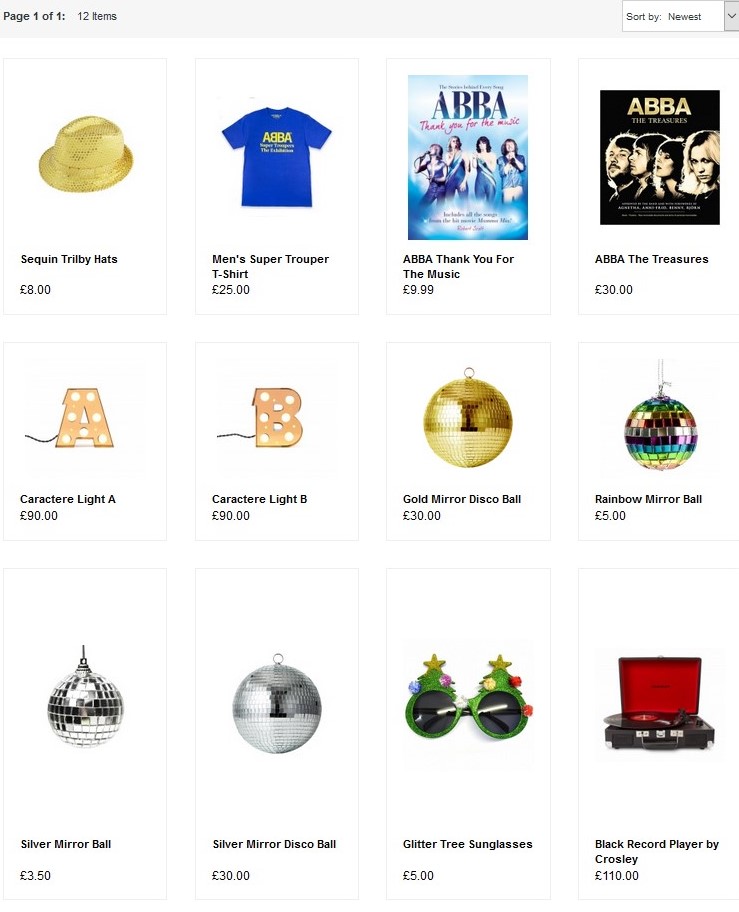Click the sort dropdown arrow button
Viewport: 739px width, 912px height.
[731, 16]
